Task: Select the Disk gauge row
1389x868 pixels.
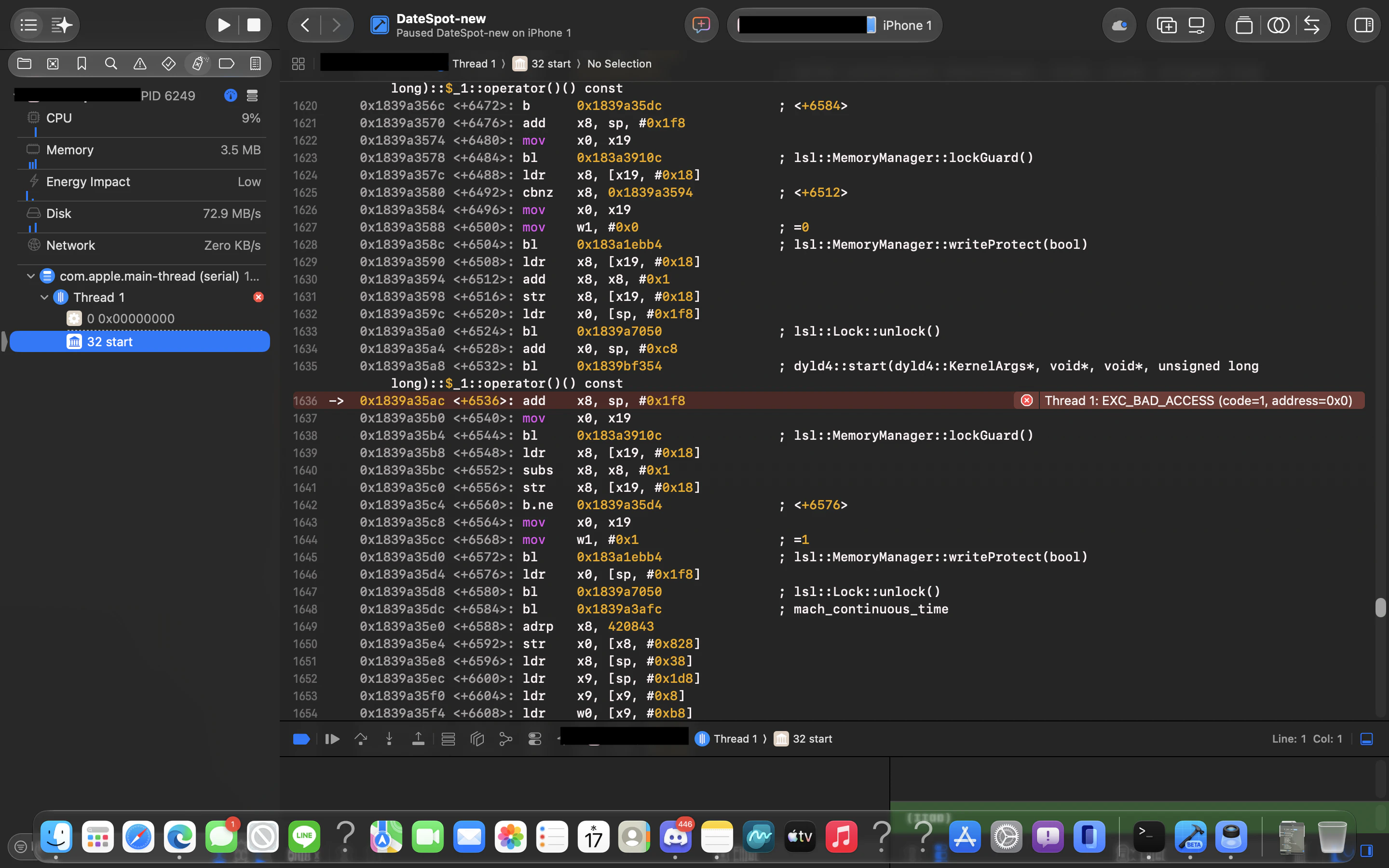Action: [x=142, y=217]
